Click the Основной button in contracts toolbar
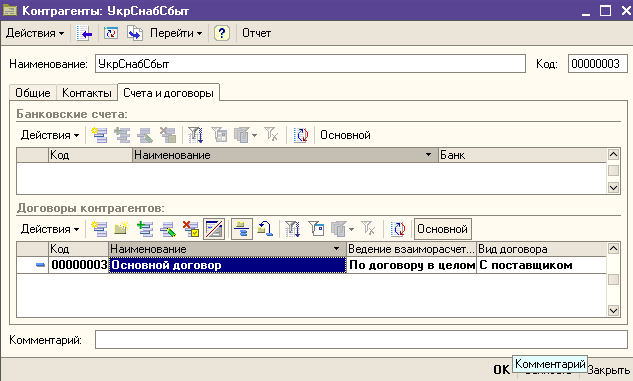The width and height of the screenshot is (633, 381). (442, 229)
